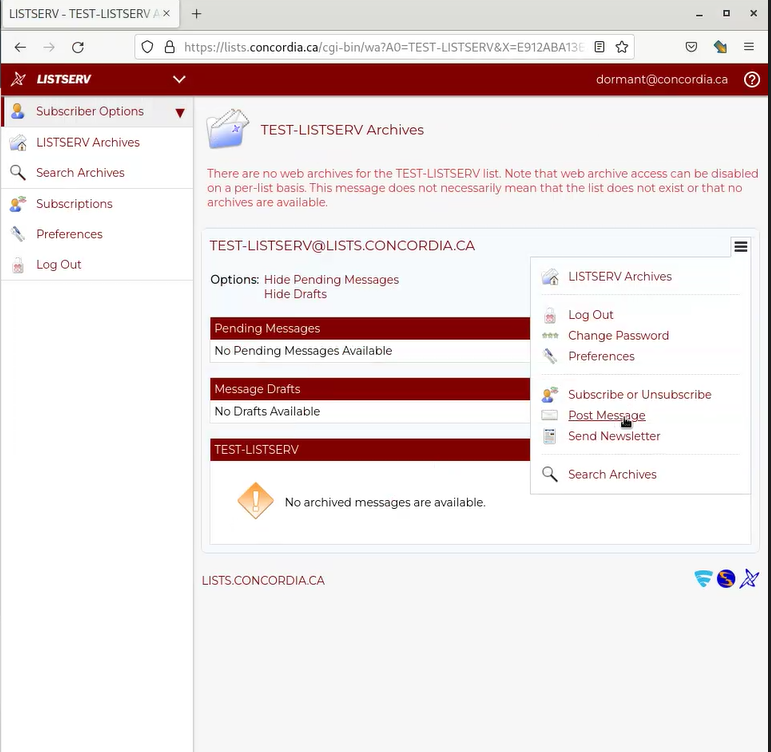Click popup Log Out lock icon
Screen dimensions: 771x752
point(550,315)
